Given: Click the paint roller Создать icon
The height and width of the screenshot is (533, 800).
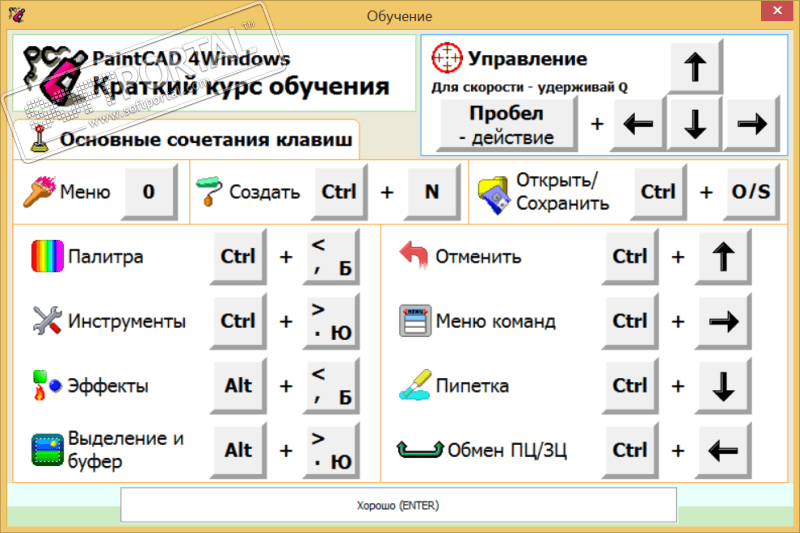Looking at the screenshot, I should [x=209, y=191].
